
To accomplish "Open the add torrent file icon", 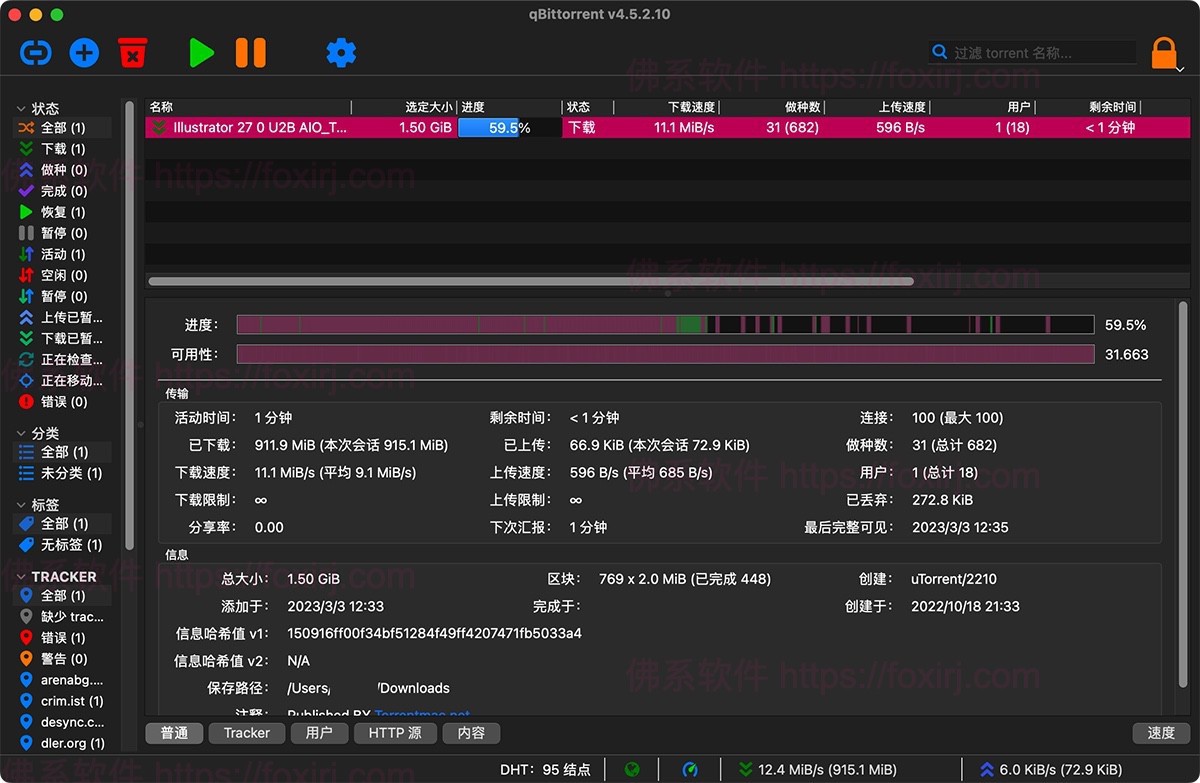I will click(84, 53).
